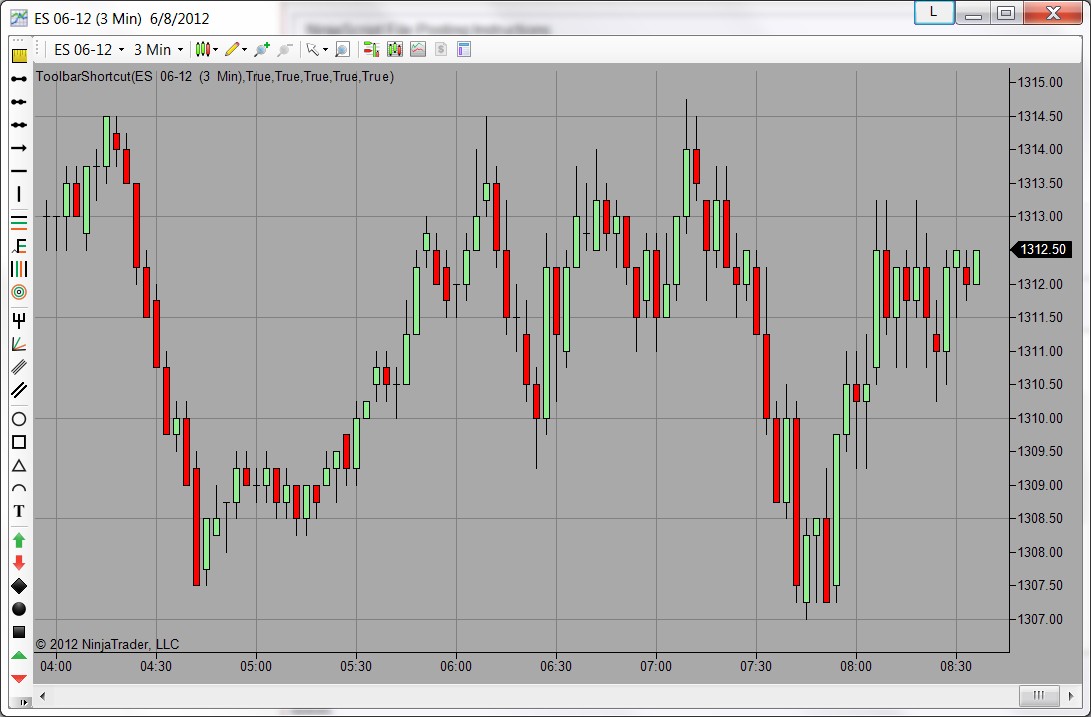The width and height of the screenshot is (1091, 717).
Task: Open the zoom frame magnifier tool
Action: point(342,49)
